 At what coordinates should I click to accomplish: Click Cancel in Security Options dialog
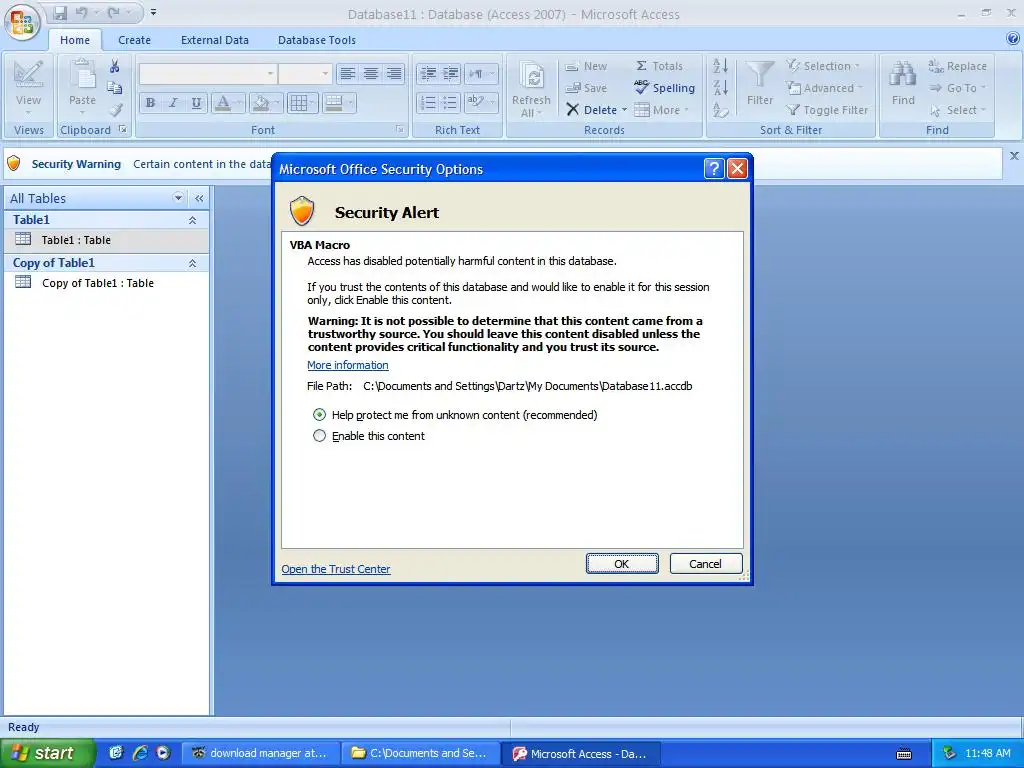[x=706, y=564]
